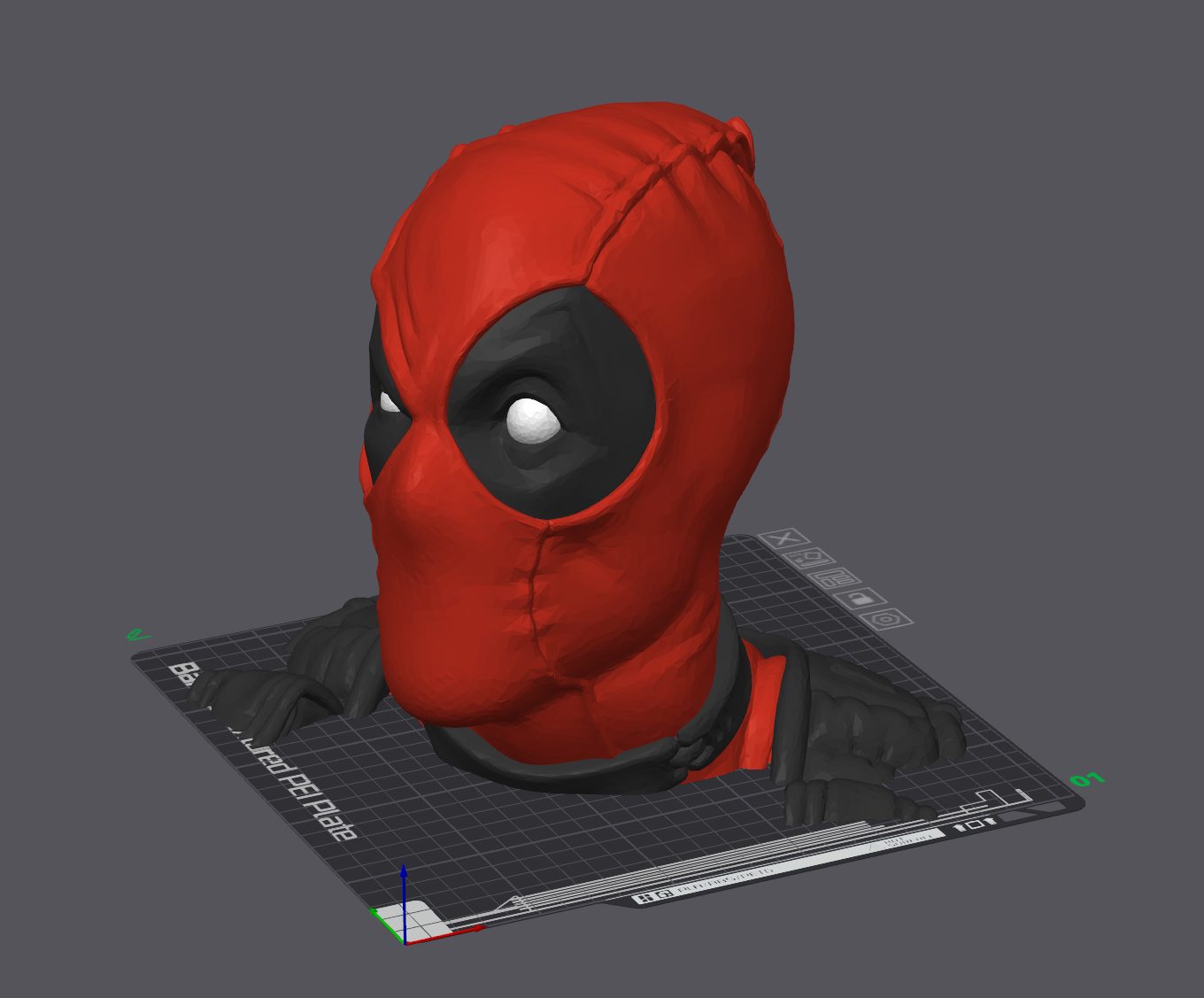
Task: Open plate settings via the hexagon gear icon
Action: coord(885,618)
